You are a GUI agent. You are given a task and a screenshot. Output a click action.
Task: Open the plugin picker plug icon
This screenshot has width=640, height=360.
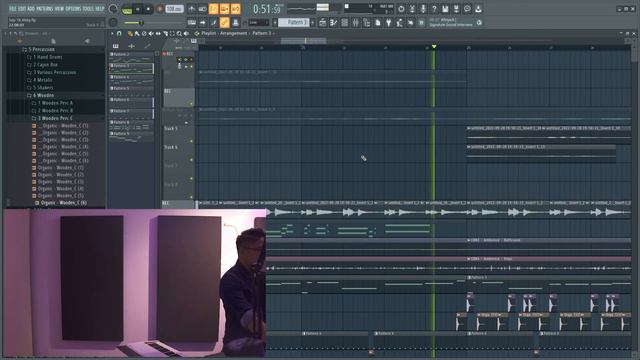click(x=389, y=23)
